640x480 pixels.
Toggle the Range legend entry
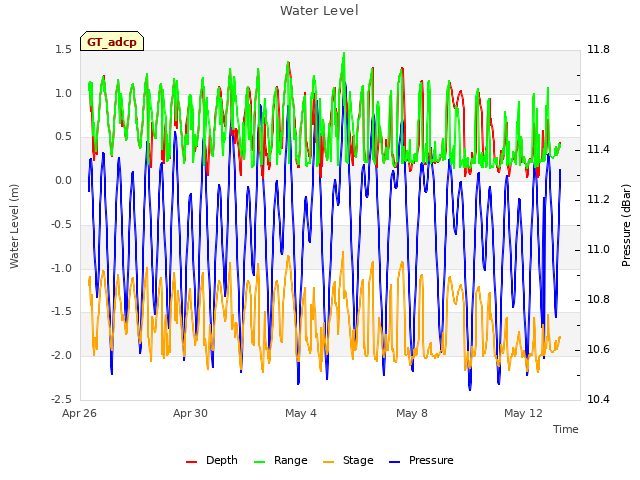[281, 460]
